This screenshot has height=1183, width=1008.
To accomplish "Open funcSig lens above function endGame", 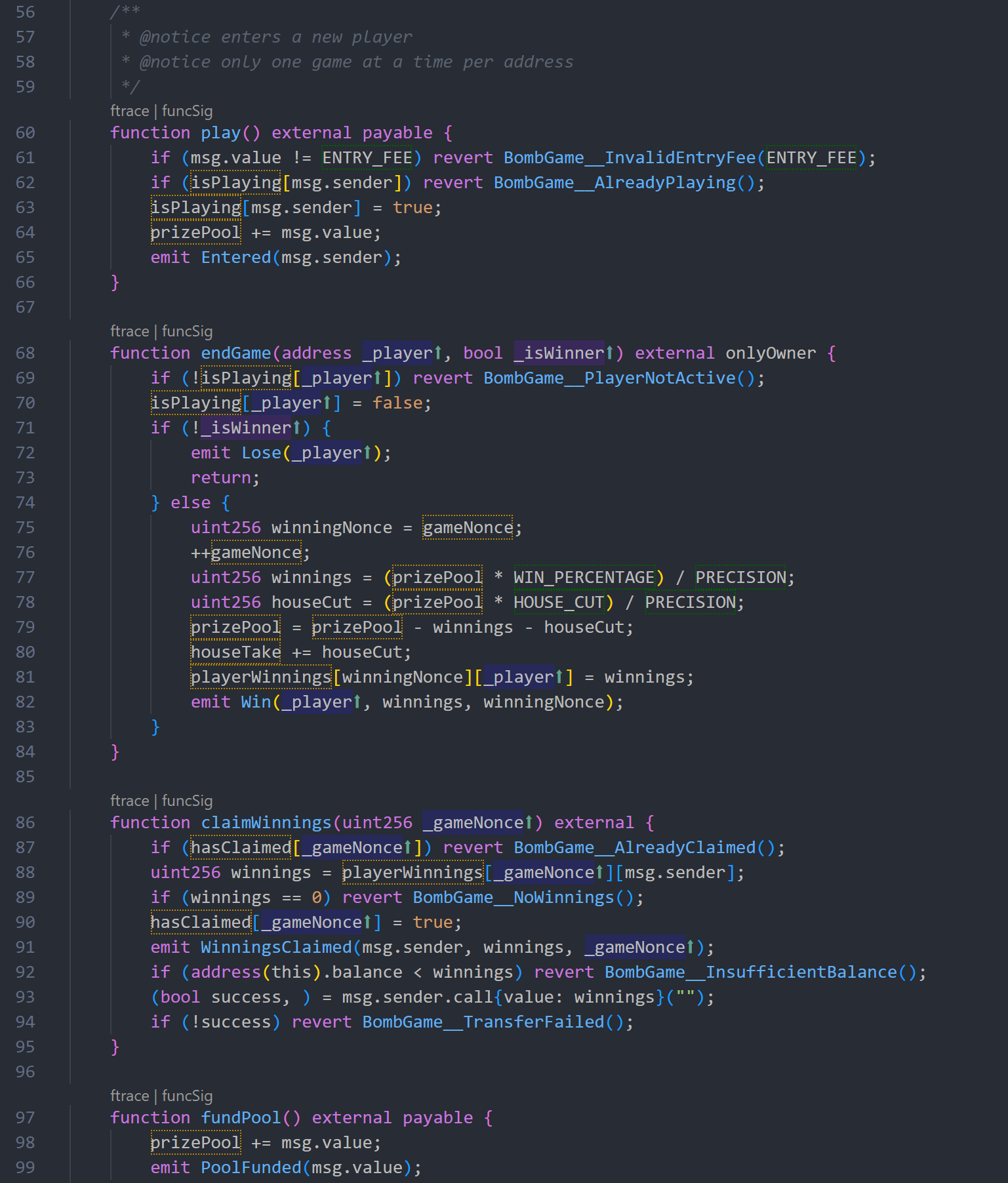I will [187, 331].
